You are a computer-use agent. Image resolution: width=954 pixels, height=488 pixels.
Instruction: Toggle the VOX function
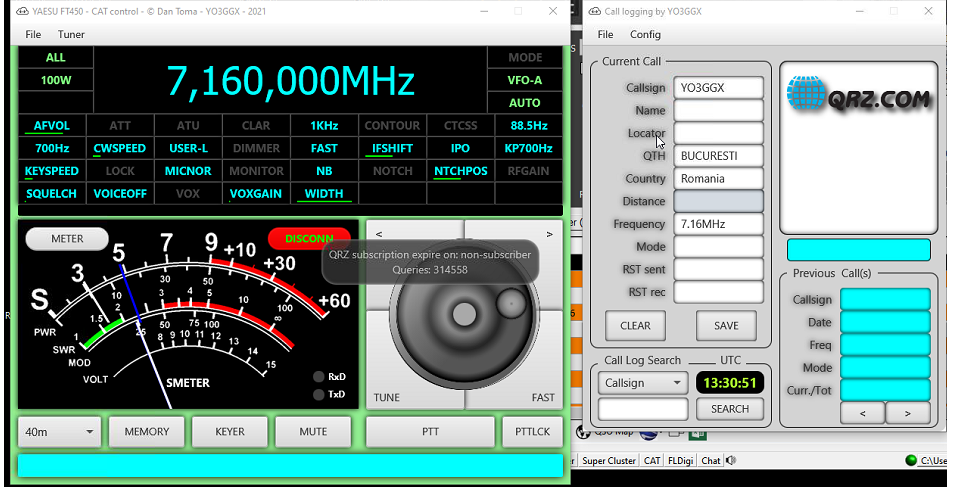(x=188, y=193)
